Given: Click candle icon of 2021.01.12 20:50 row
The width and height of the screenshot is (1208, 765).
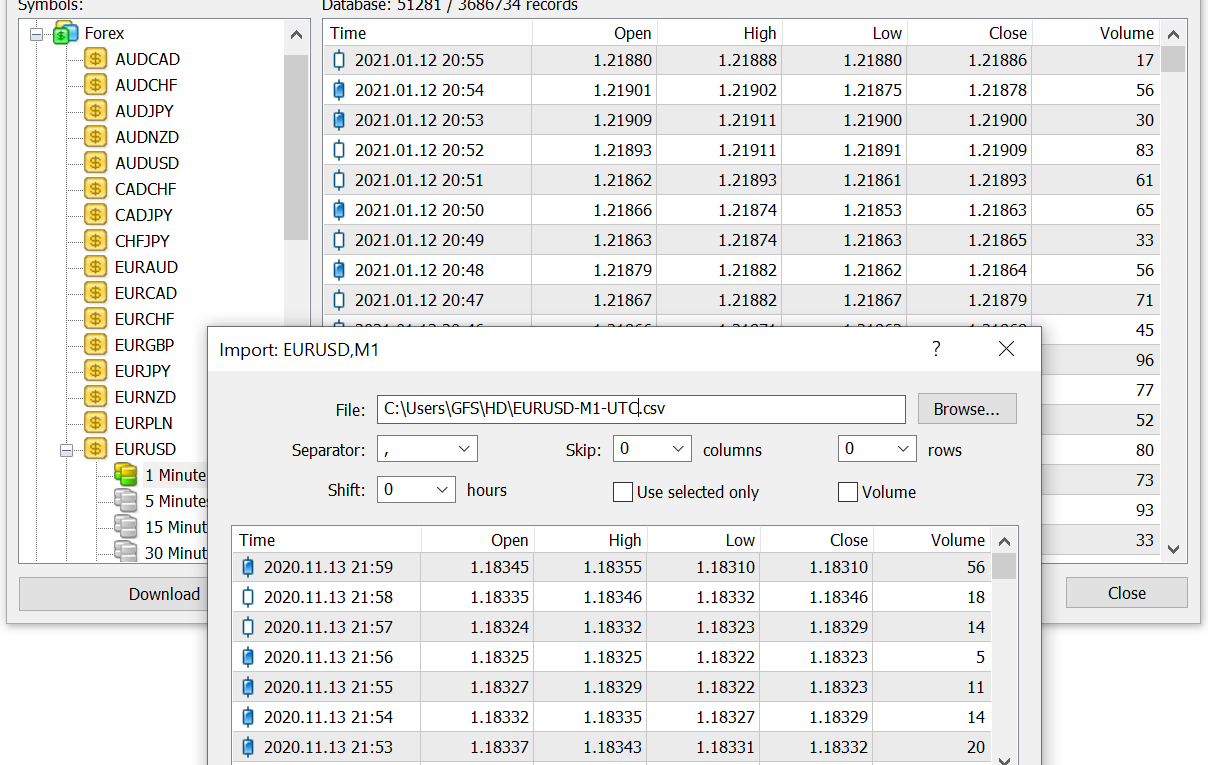Looking at the screenshot, I should [339, 210].
